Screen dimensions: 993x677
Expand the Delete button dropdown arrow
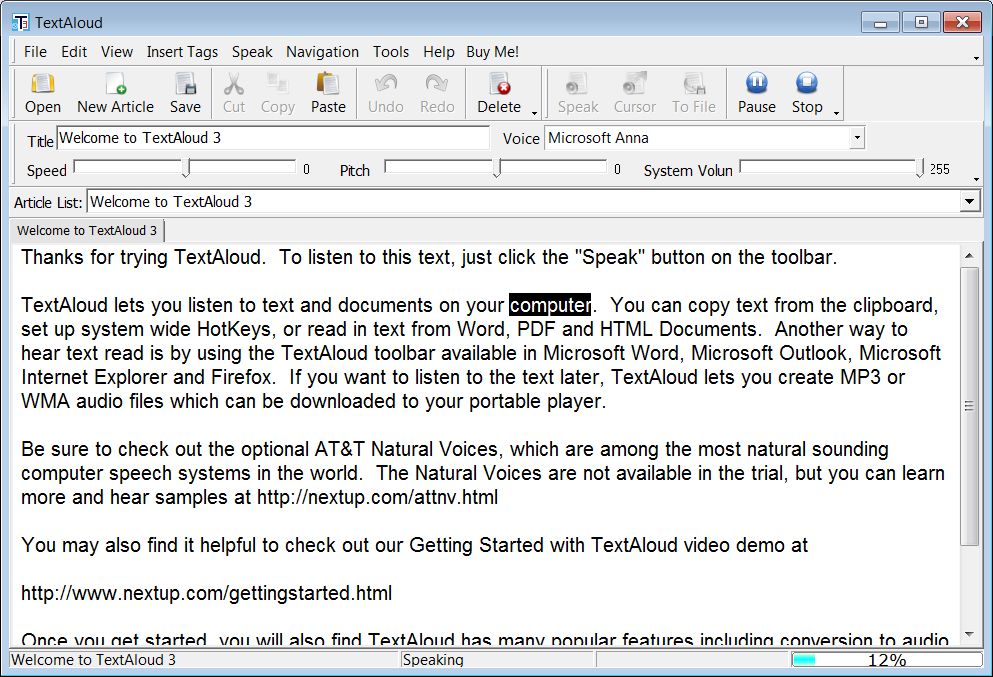(x=535, y=112)
